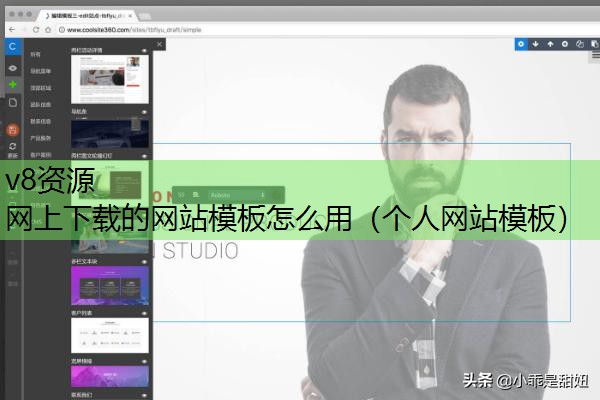This screenshot has width=600, height=400.
Task: Click the 客户列表 template title
Action: click(x=82, y=313)
